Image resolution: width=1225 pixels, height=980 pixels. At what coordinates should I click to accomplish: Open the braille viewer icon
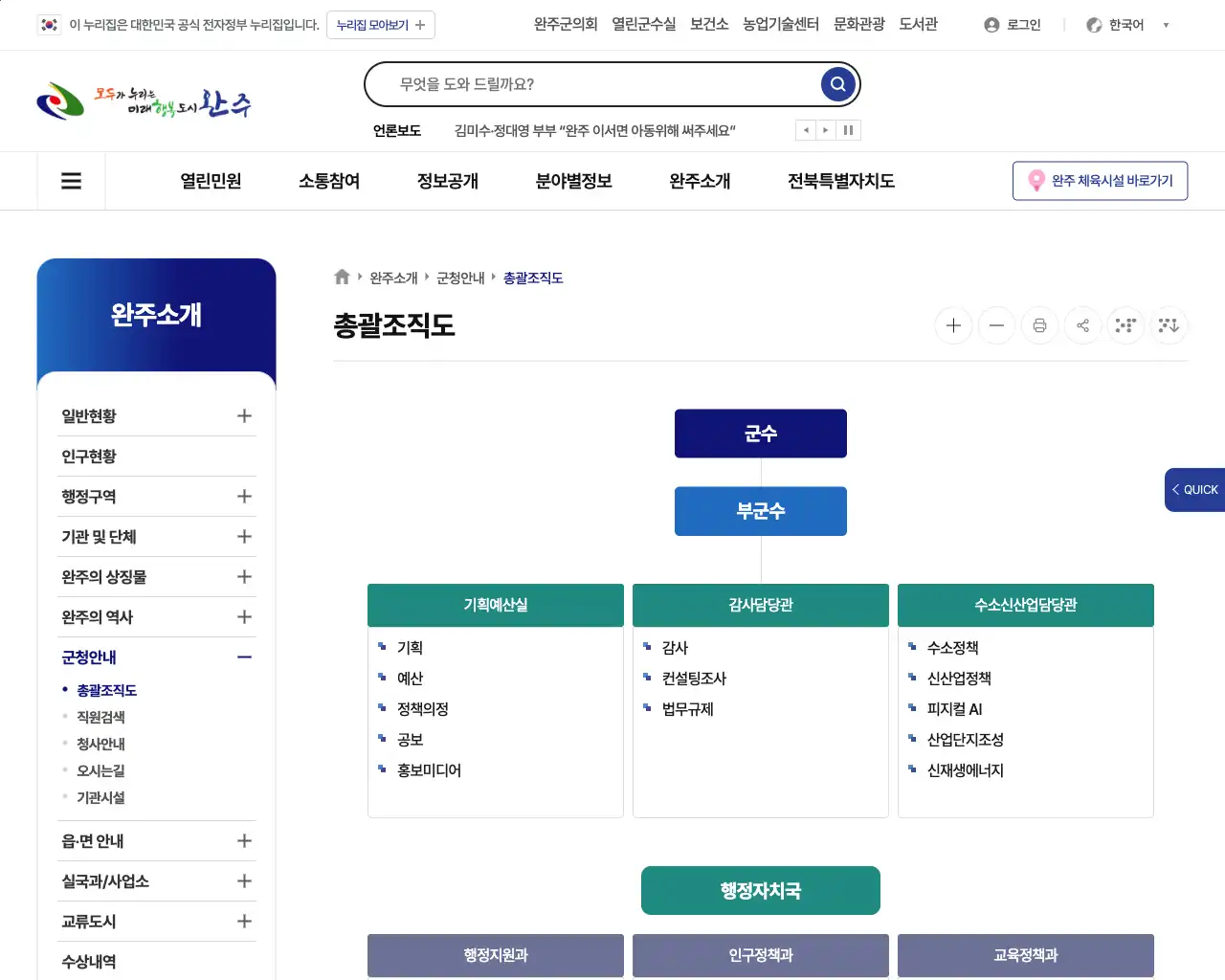point(1125,325)
